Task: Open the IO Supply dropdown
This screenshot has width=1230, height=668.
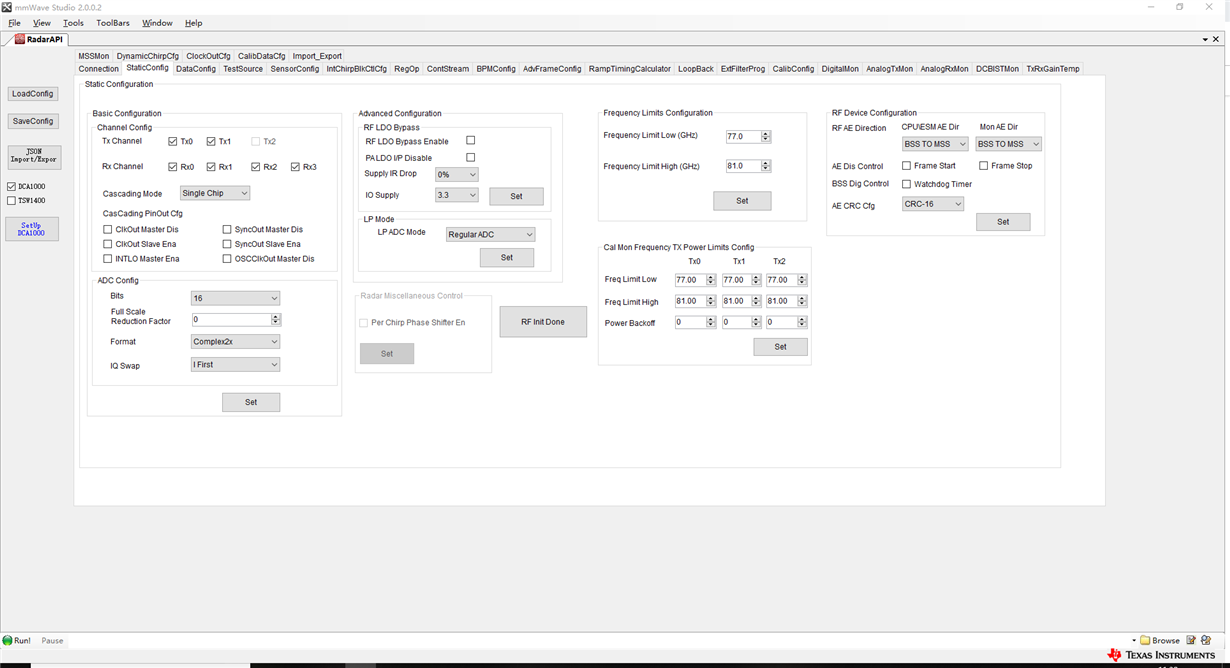Action: (456, 196)
